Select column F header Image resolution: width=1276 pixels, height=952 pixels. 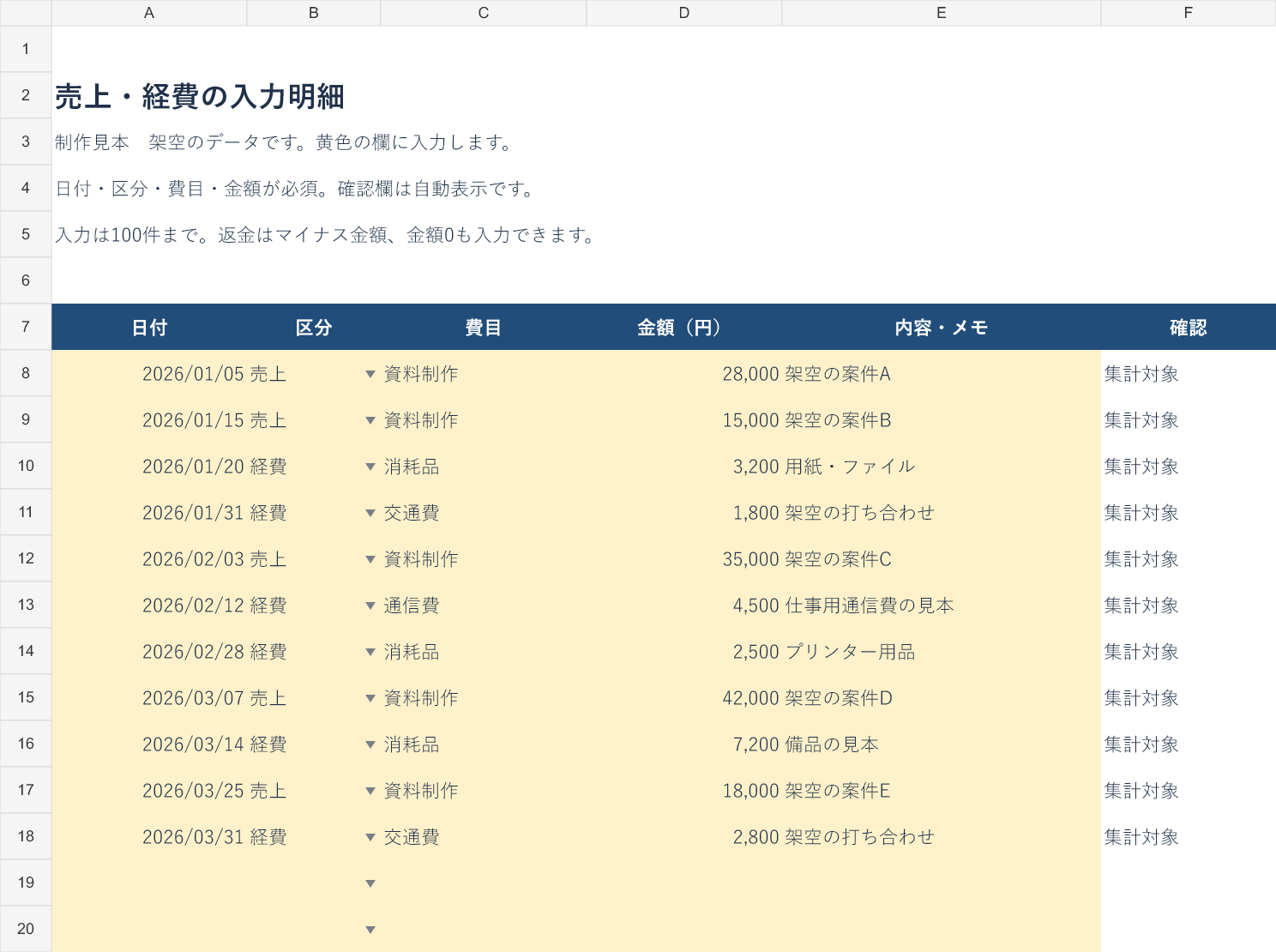(x=1189, y=13)
